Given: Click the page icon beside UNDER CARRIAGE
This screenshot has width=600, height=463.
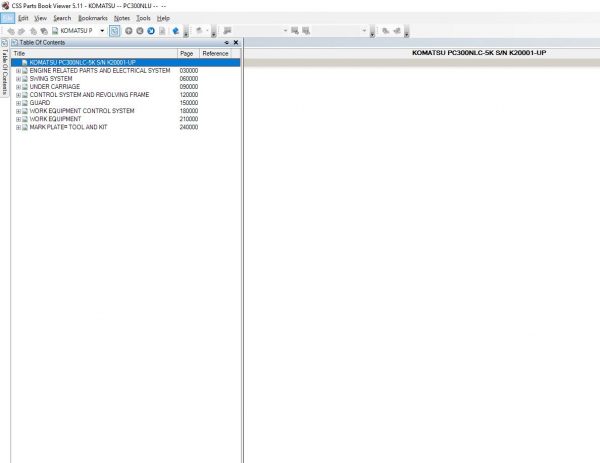Looking at the screenshot, I should 25,87.
